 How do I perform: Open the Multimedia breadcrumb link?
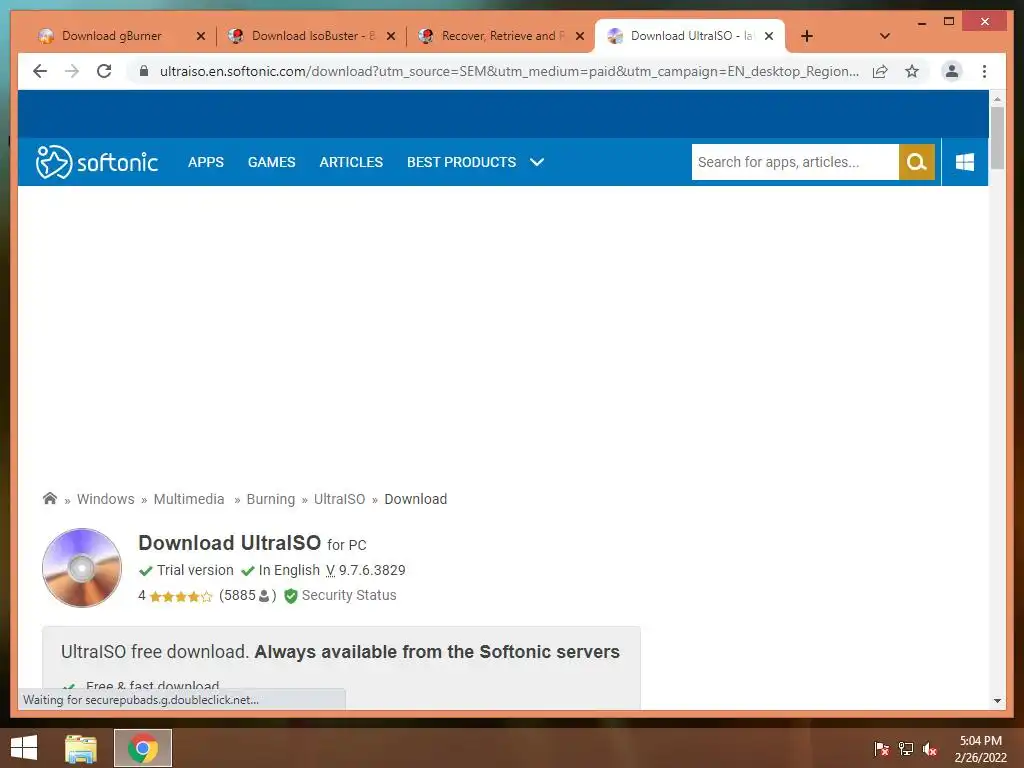pos(189,499)
